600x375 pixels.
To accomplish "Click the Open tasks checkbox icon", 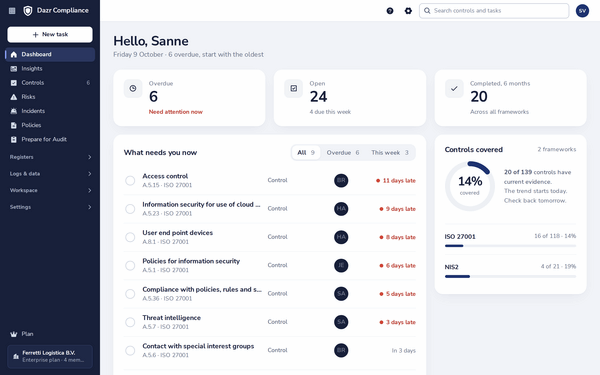I will pos(293,88).
